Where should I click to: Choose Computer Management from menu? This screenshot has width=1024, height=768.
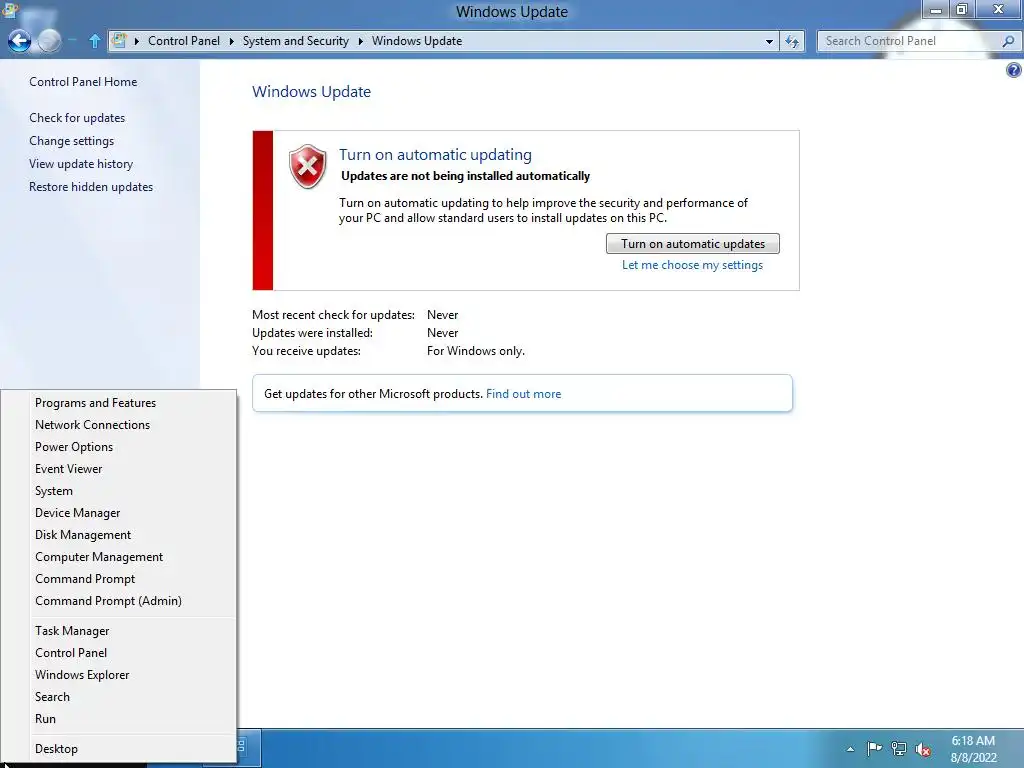(99, 557)
